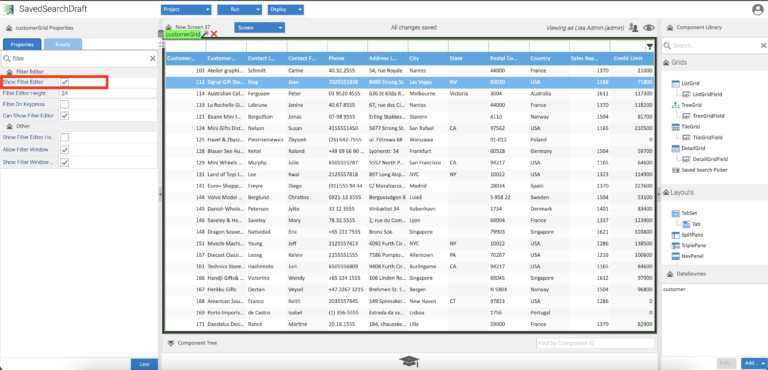Toggle the Show Filter Window checkbox

(x=65, y=162)
